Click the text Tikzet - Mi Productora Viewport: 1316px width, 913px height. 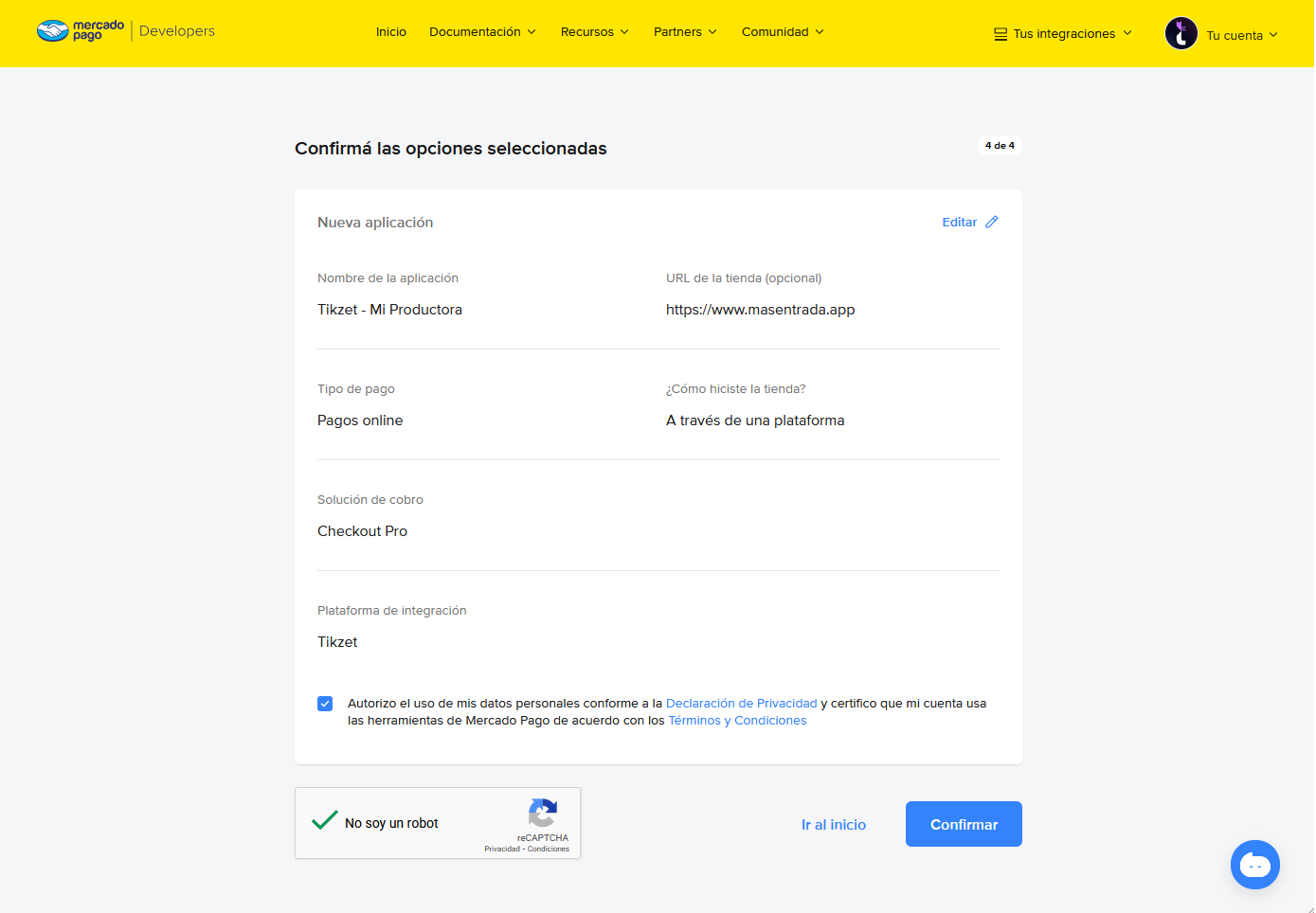pos(389,310)
